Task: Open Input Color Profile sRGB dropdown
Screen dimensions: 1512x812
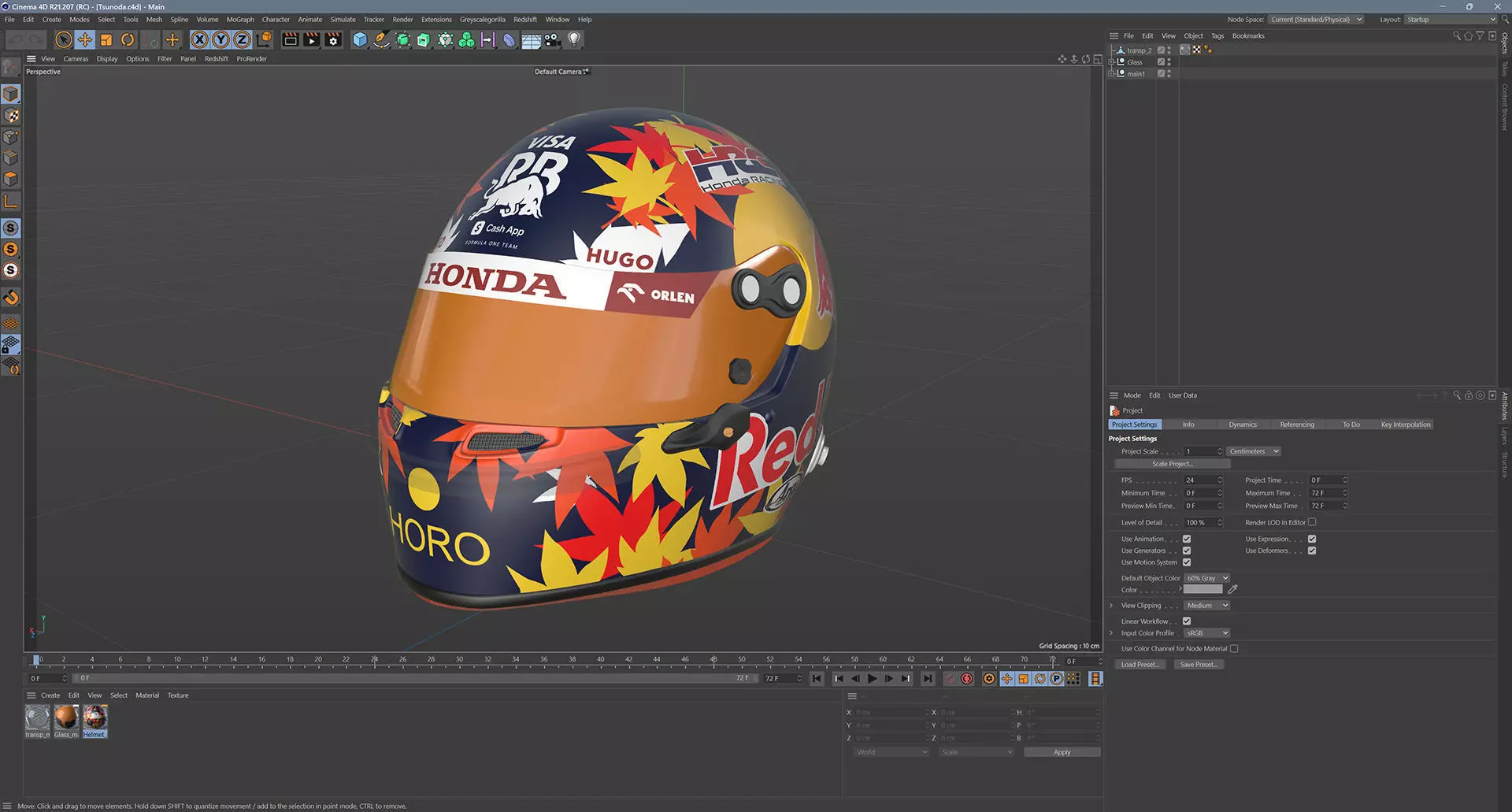Action: 1206,633
